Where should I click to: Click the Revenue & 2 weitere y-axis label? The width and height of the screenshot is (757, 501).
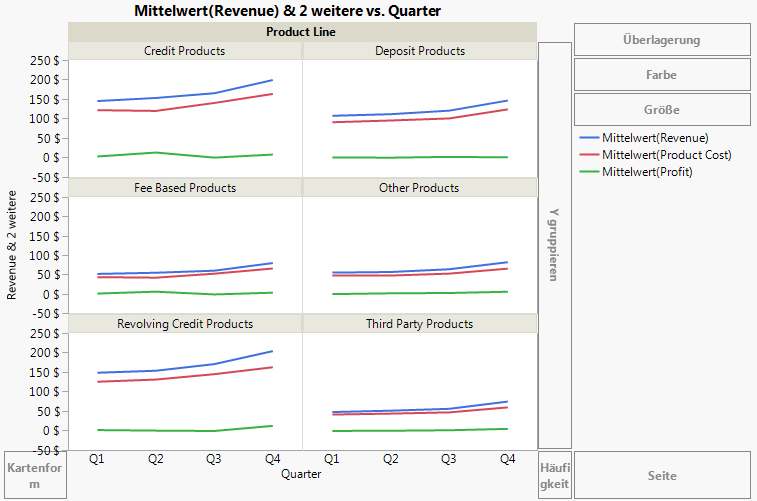pos(12,250)
